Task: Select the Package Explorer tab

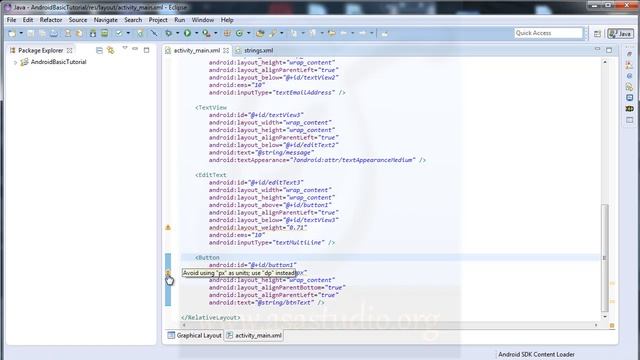Action: (x=40, y=50)
